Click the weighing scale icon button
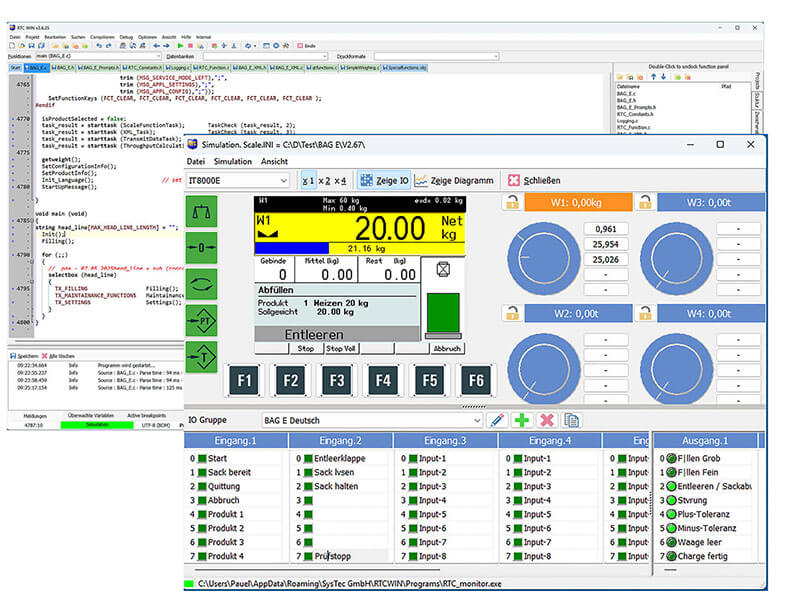The width and height of the screenshot is (800, 600). 201,209
